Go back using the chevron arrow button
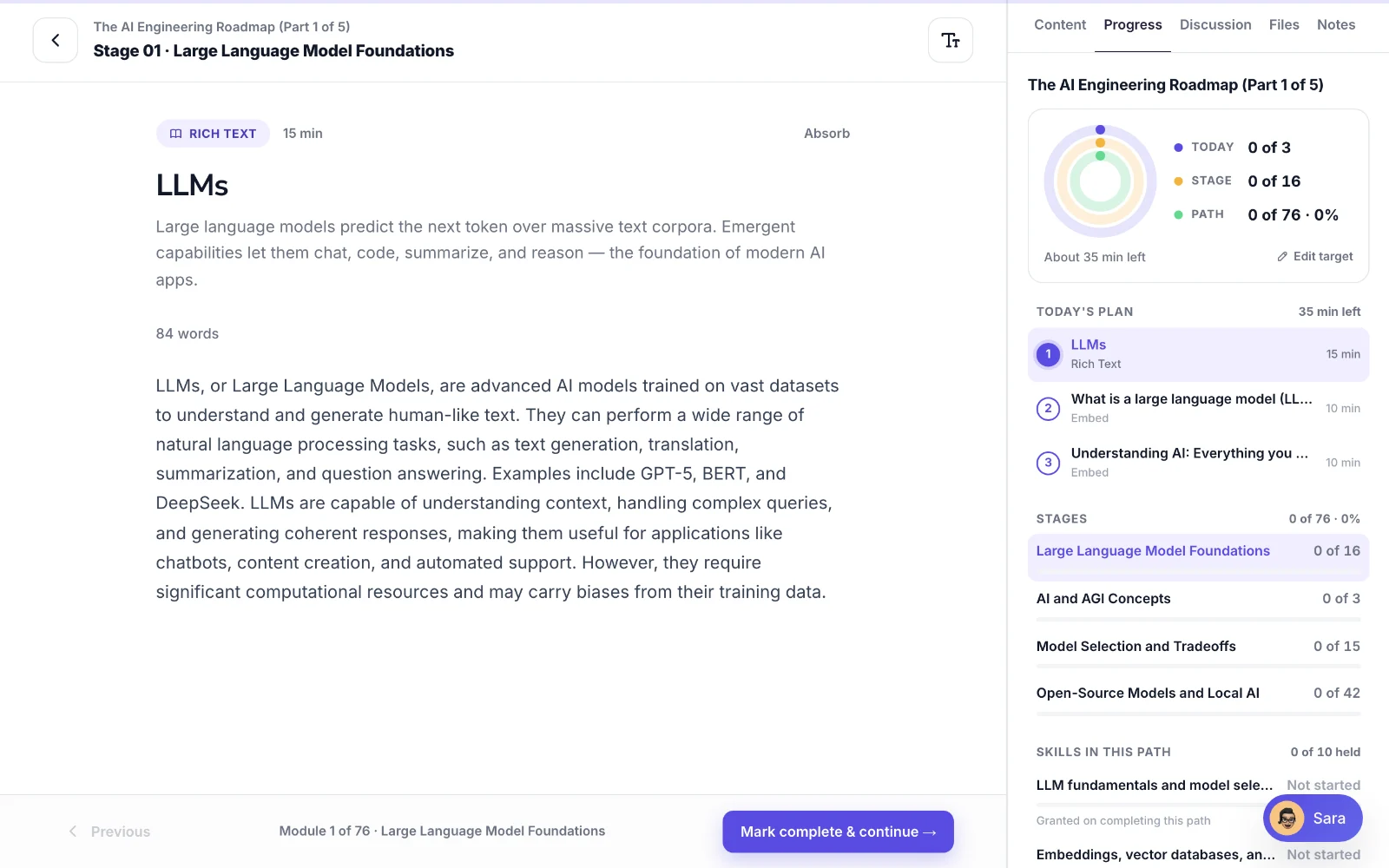Screen dimensions: 1389x868 56,40
